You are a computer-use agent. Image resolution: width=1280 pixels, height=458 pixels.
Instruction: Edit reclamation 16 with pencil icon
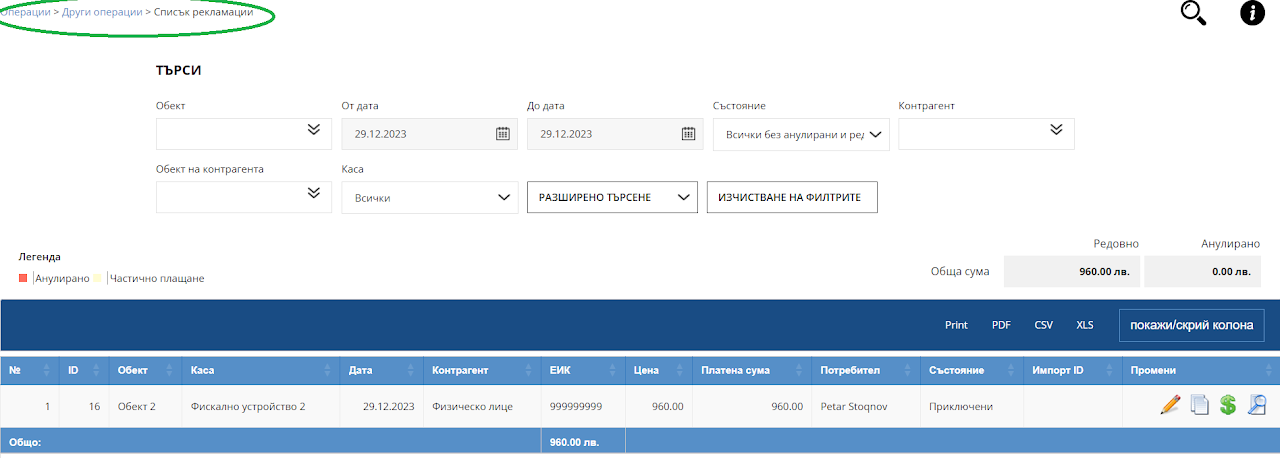pyautogui.click(x=1170, y=405)
